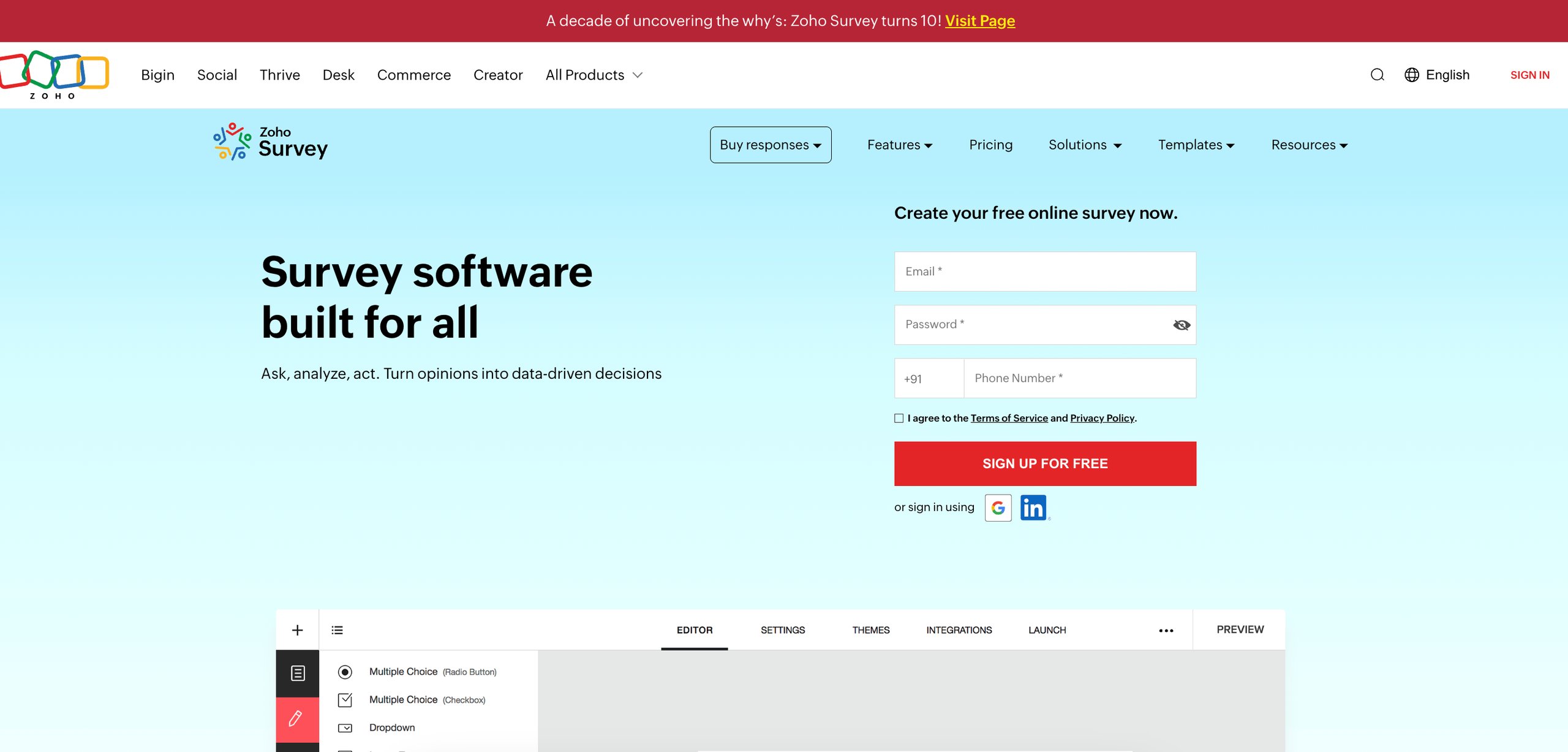1568x752 pixels.
Task: Expand the Templates menu
Action: point(1196,145)
